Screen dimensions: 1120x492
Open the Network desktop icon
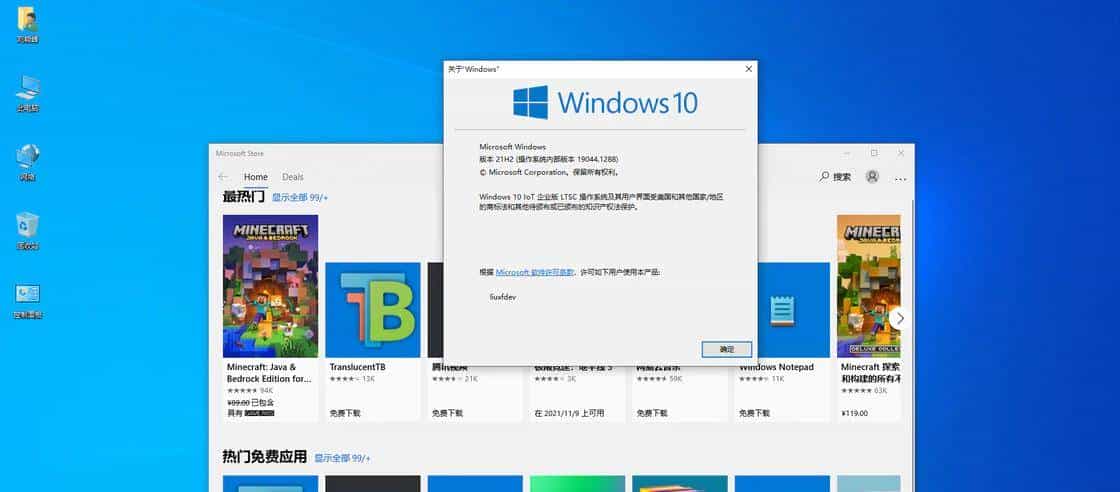[27, 162]
